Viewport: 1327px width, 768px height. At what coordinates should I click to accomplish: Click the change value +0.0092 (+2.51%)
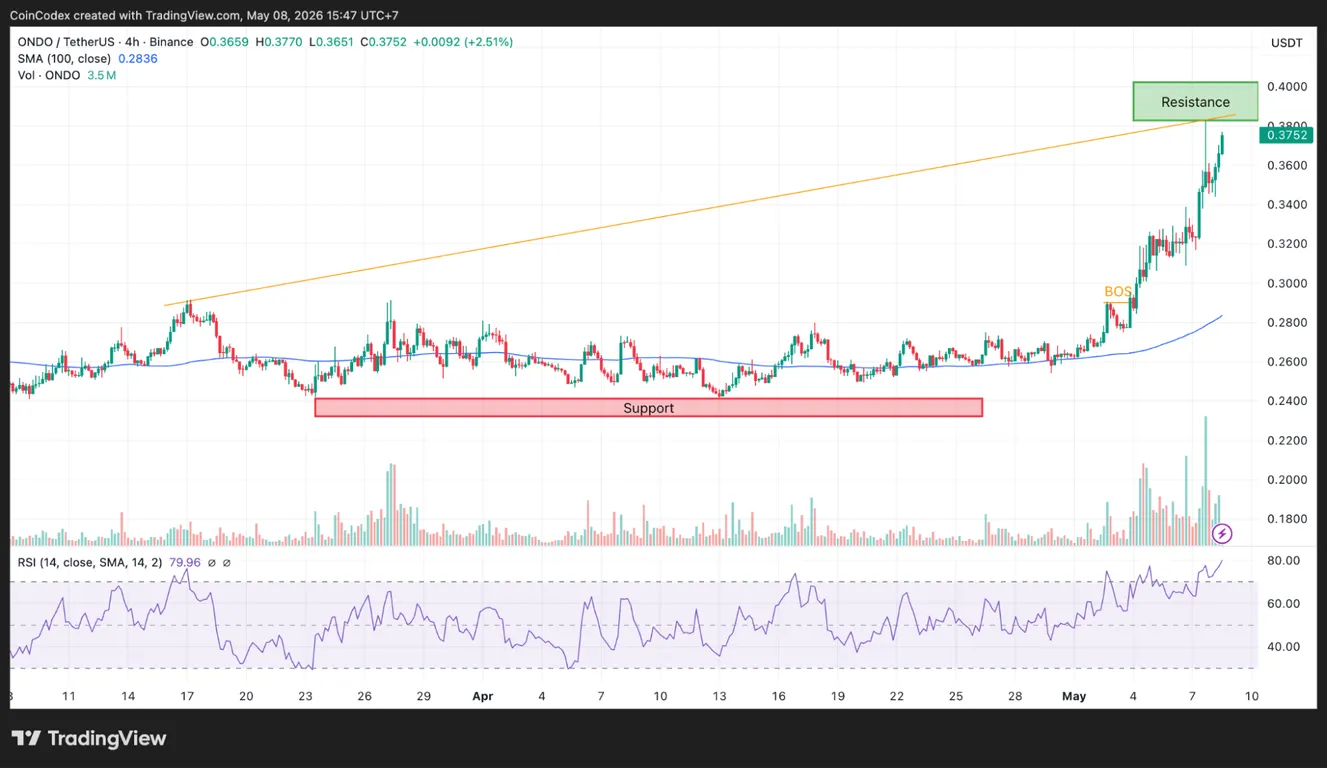pos(465,42)
